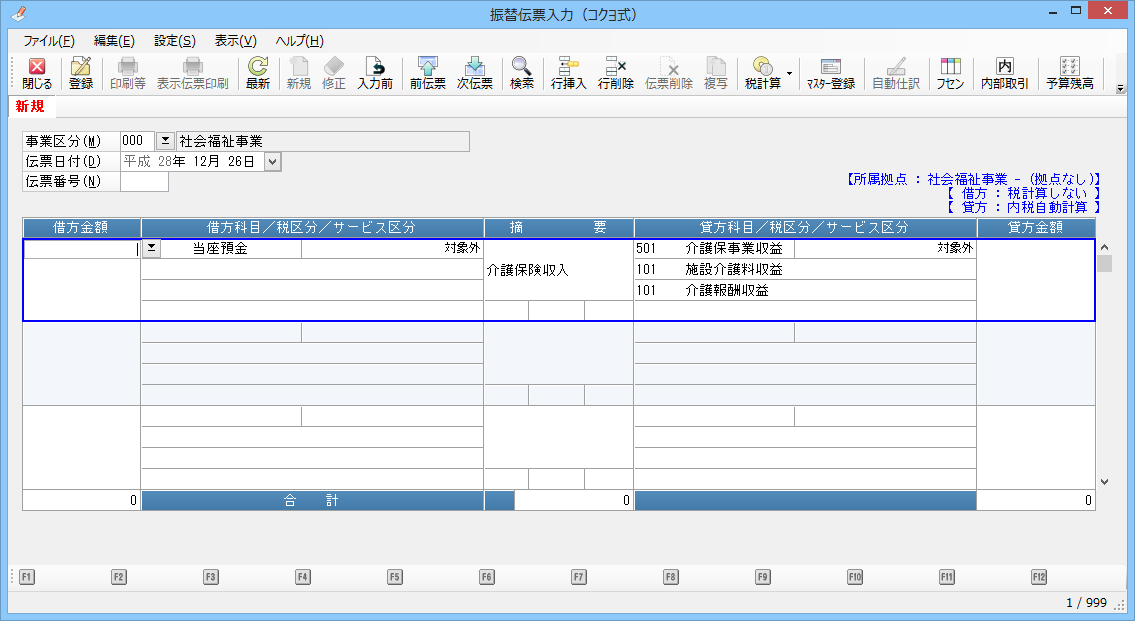Click the 閉じる (Close) toolbar icon
1135x621 pixels.
[x=37, y=74]
